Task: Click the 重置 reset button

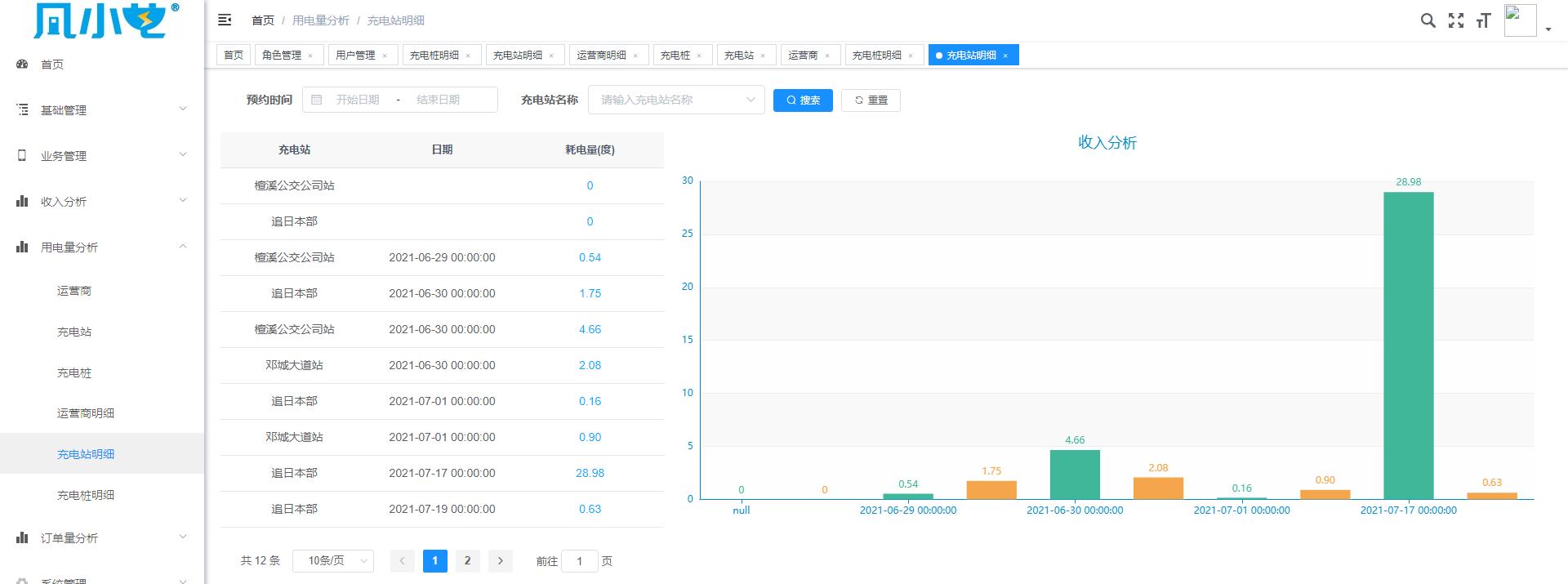Action: (871, 100)
